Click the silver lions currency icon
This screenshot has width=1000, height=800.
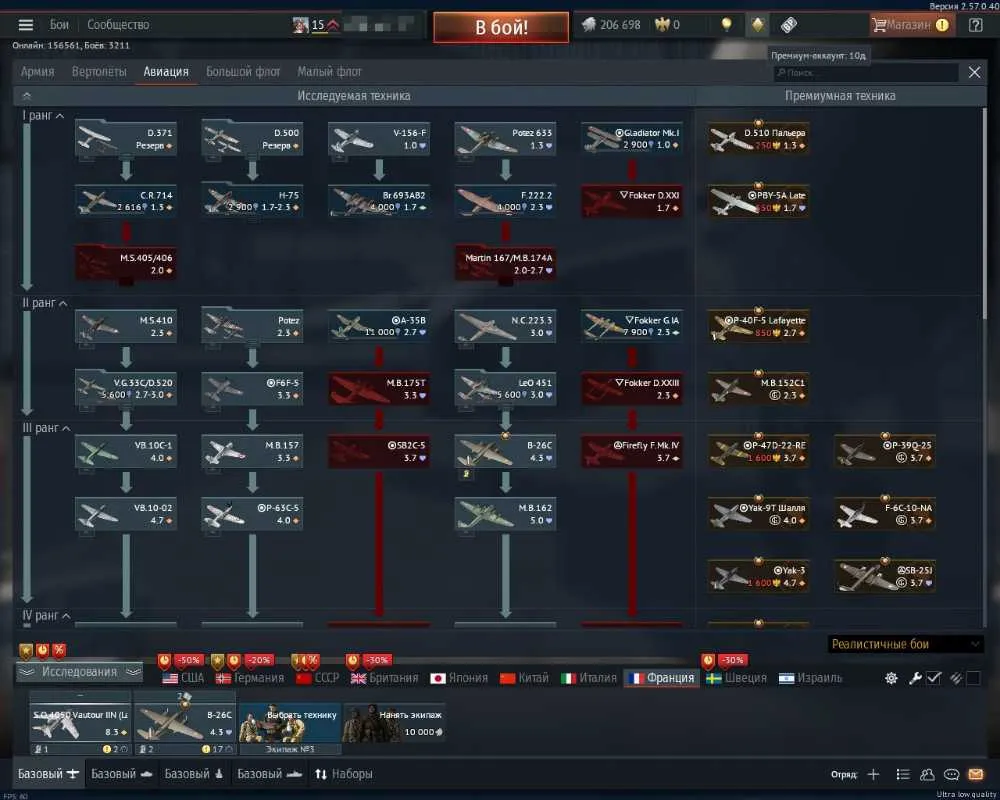click(x=589, y=25)
